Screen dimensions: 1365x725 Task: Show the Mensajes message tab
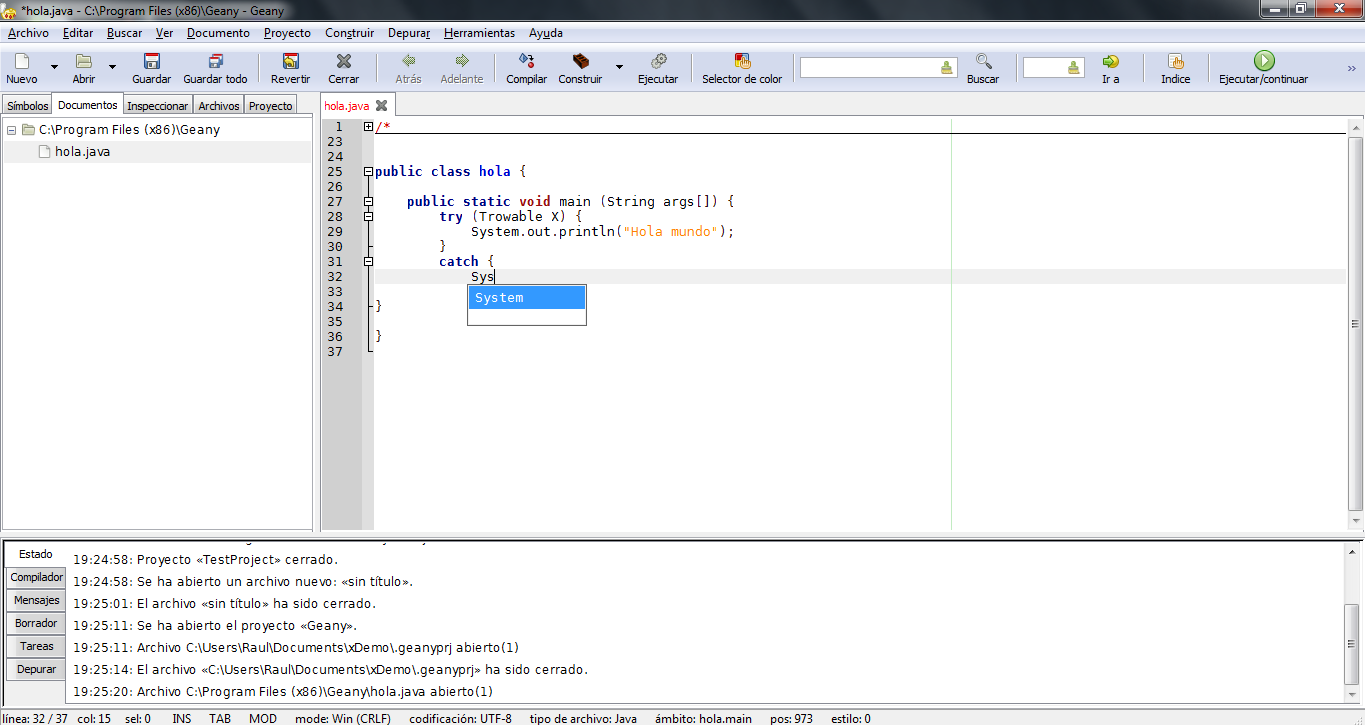tap(37, 600)
